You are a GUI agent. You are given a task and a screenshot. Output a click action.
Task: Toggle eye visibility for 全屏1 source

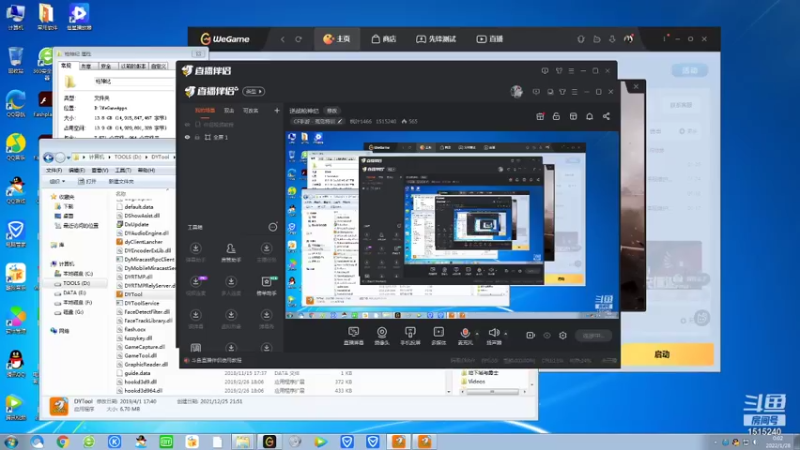(187, 137)
